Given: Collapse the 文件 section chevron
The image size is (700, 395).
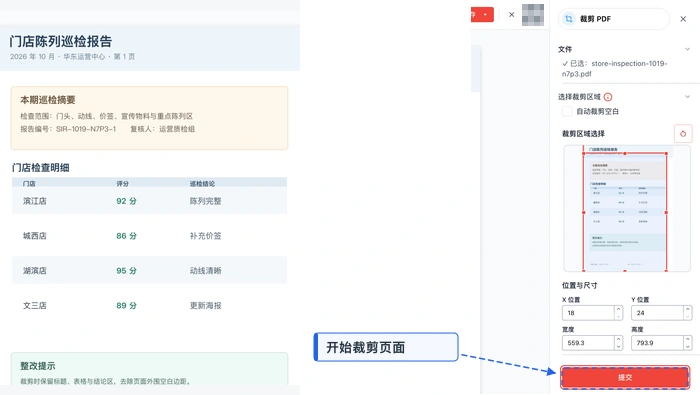Looking at the screenshot, I should coord(688,49).
